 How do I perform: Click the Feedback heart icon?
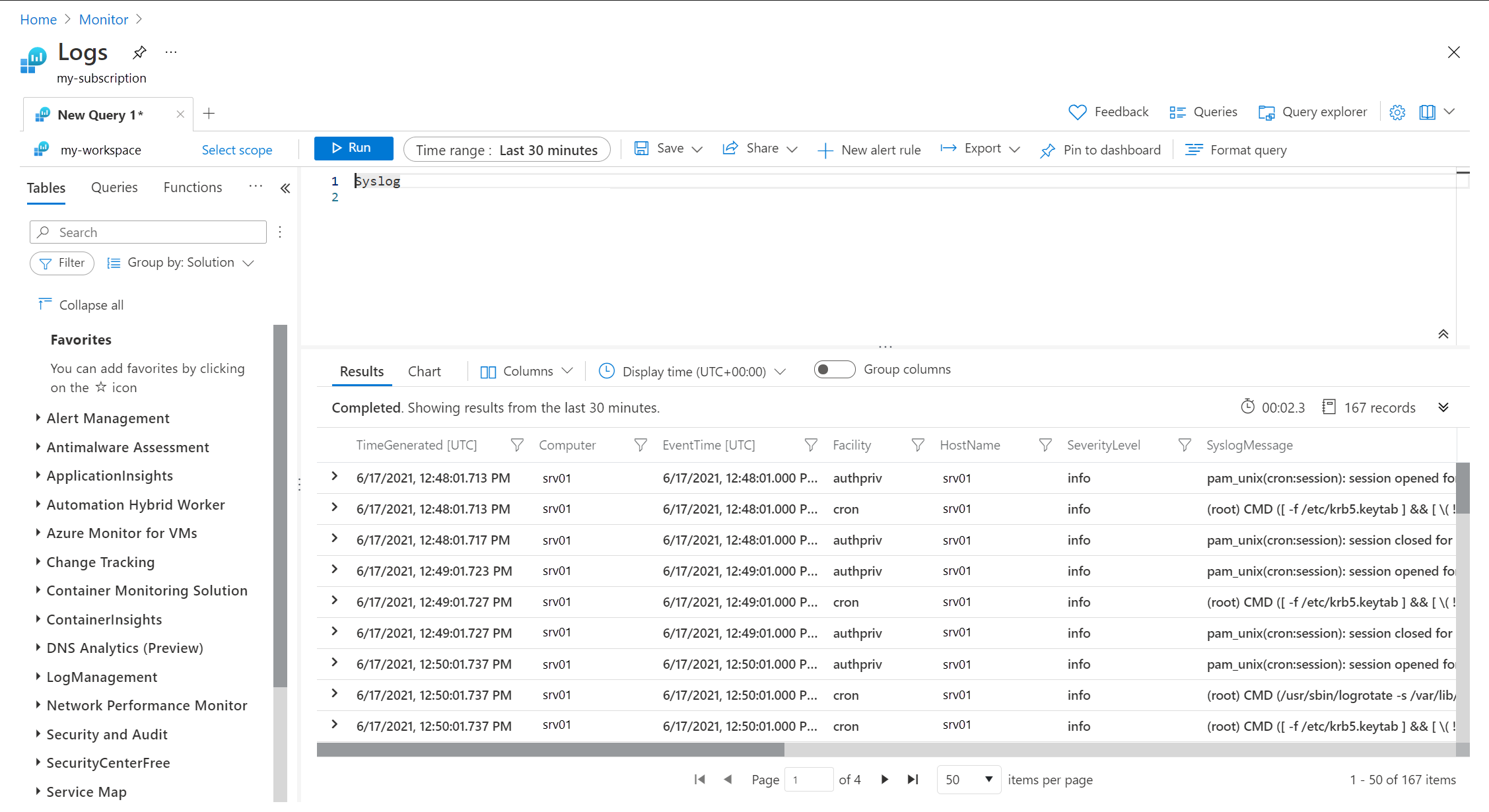click(1077, 112)
